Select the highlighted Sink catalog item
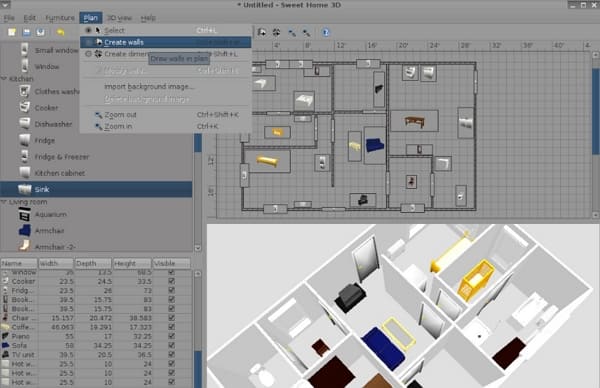 tap(96, 189)
